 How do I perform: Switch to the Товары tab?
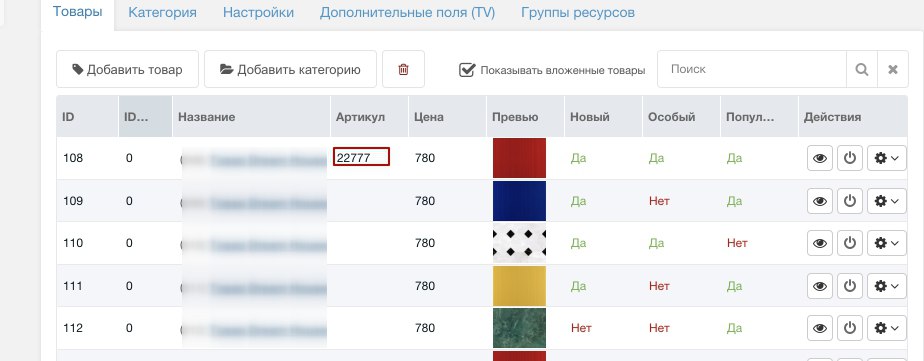[78, 12]
